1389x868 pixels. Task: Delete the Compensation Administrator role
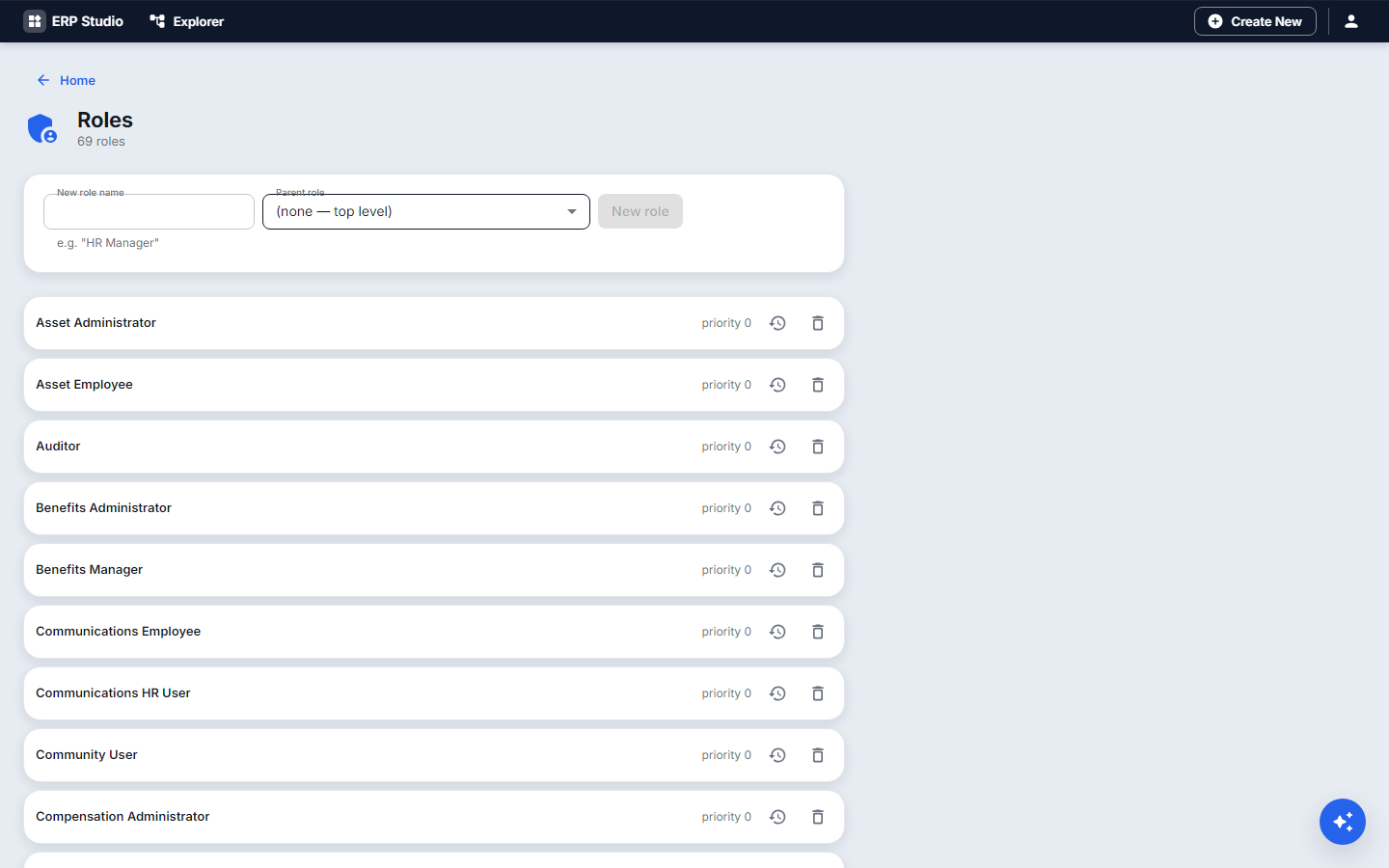(818, 817)
